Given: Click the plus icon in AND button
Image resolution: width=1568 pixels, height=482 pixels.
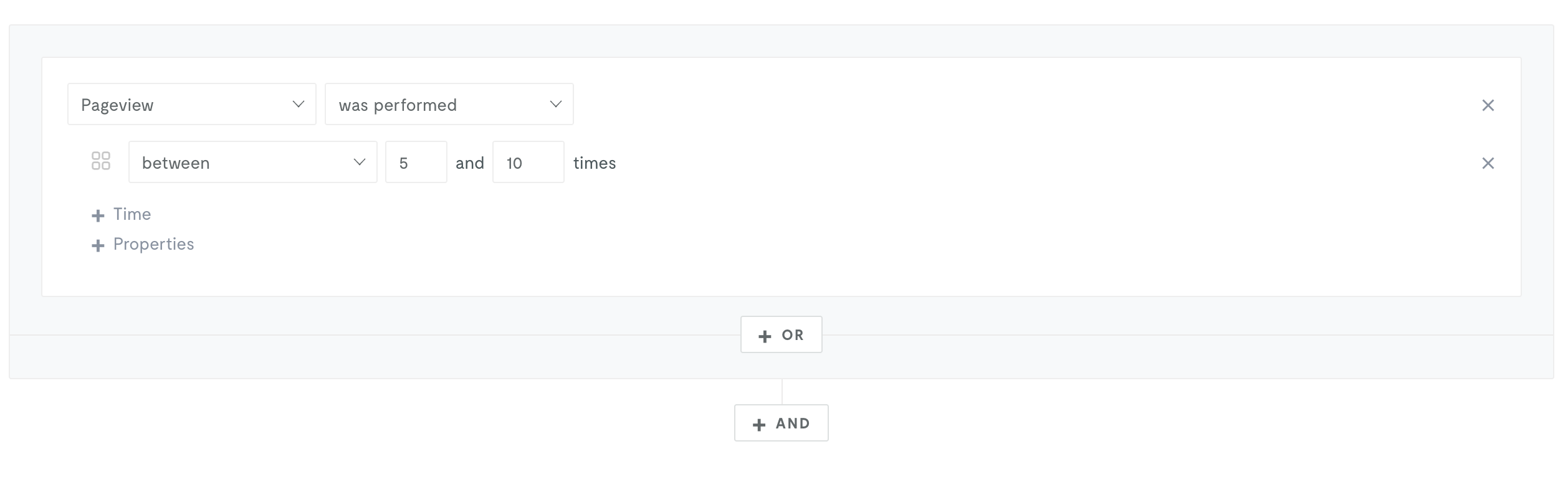Looking at the screenshot, I should coord(759,425).
